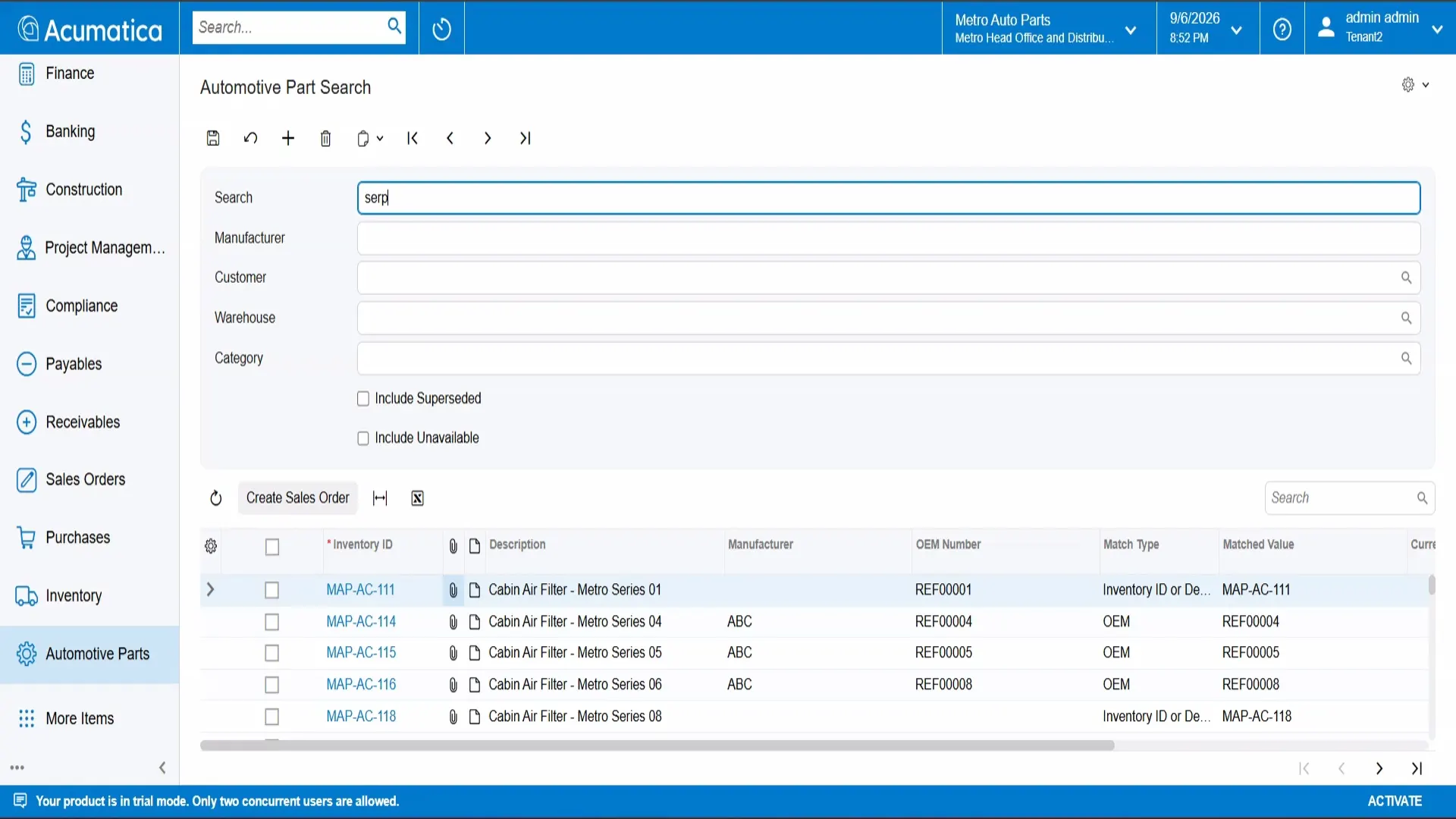The width and height of the screenshot is (1456, 819).
Task: Click the Undo (cancel) icon
Action: [250, 138]
